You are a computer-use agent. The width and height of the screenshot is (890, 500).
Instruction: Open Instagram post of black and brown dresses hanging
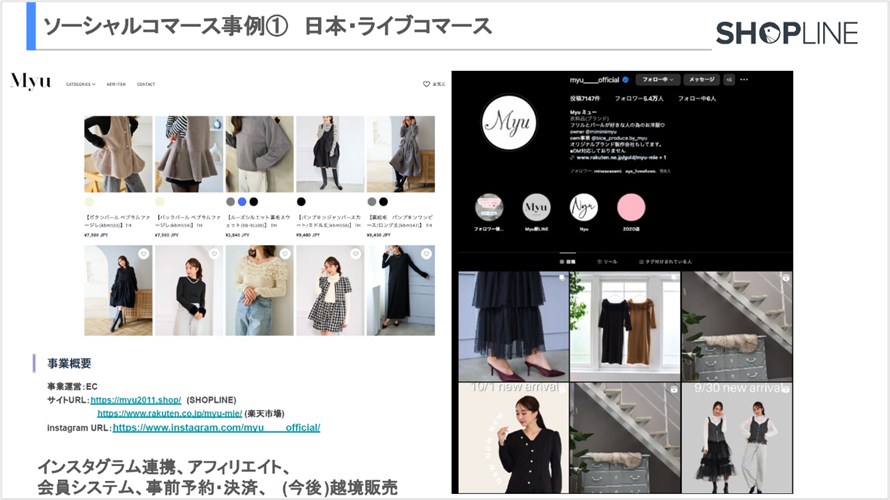[x=624, y=326]
